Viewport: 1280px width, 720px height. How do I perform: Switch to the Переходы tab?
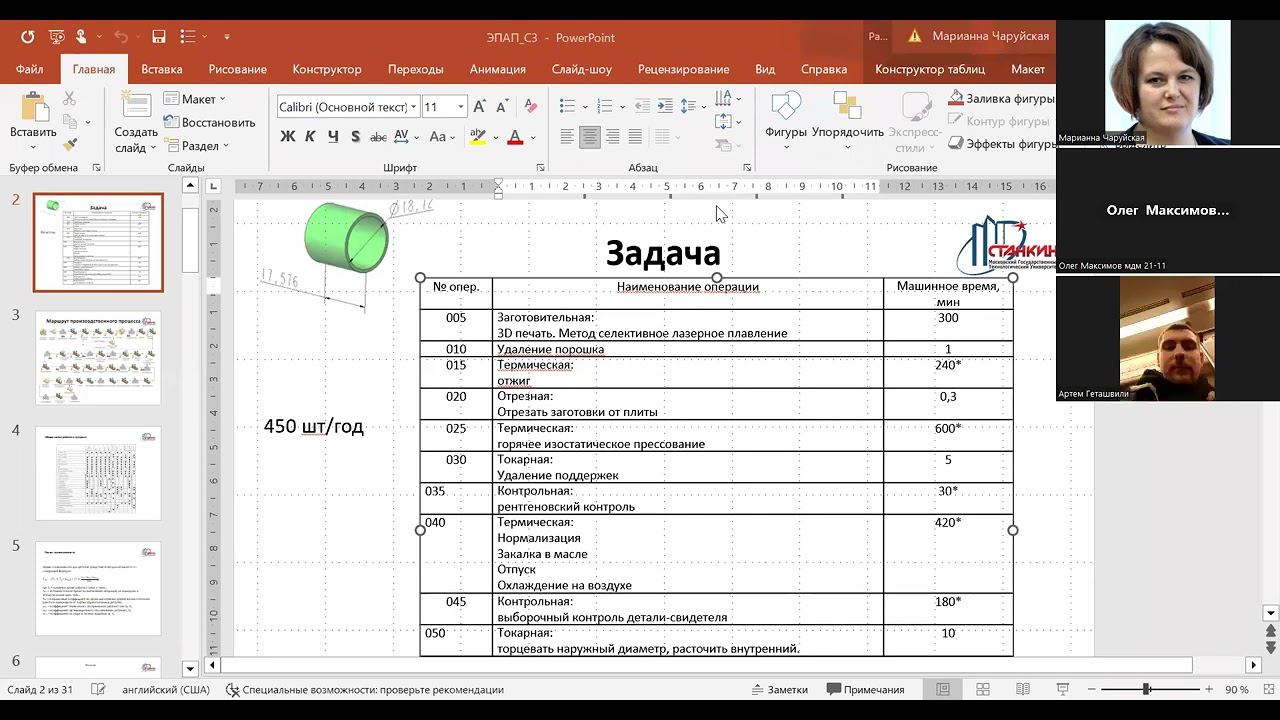click(x=415, y=69)
